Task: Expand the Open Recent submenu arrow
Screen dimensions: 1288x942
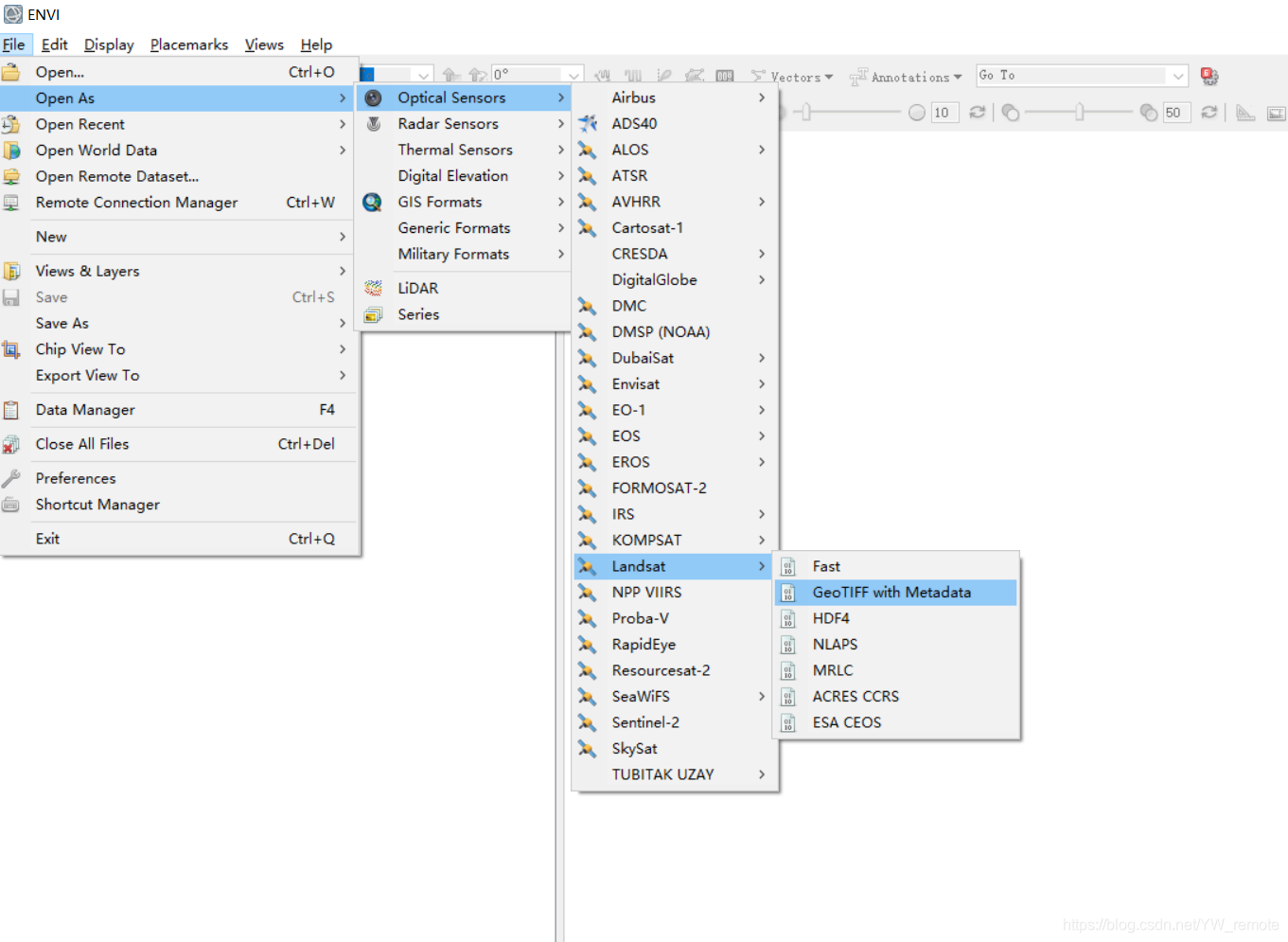Action: point(343,124)
